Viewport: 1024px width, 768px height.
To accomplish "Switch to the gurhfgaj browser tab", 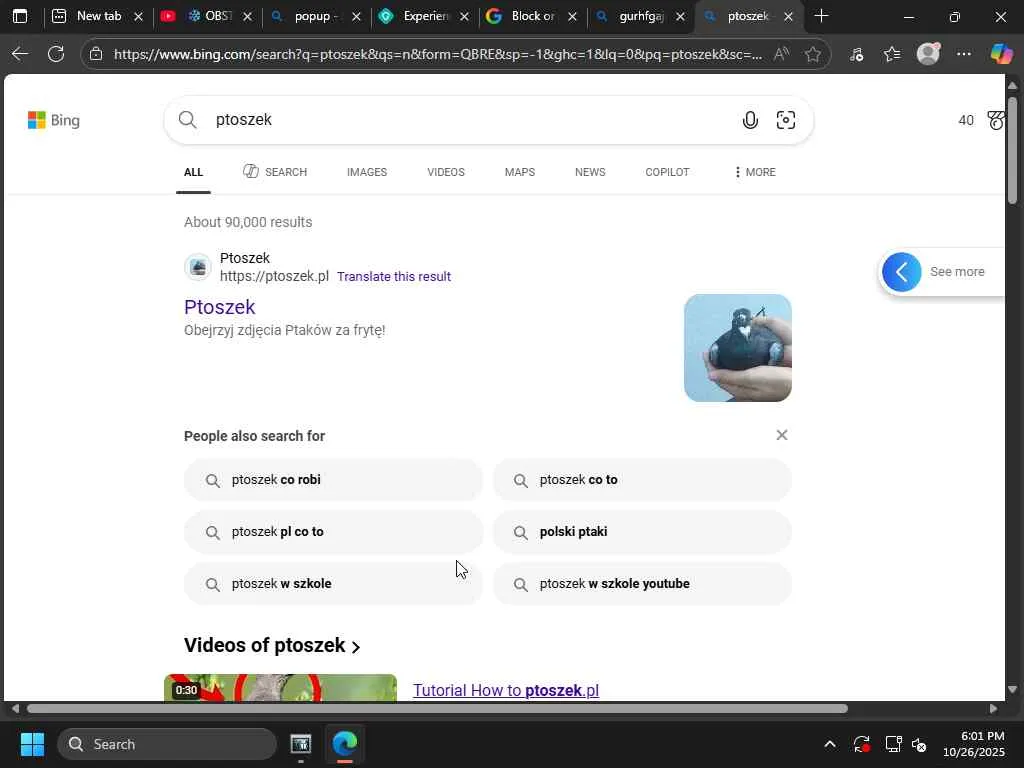I will (641, 16).
